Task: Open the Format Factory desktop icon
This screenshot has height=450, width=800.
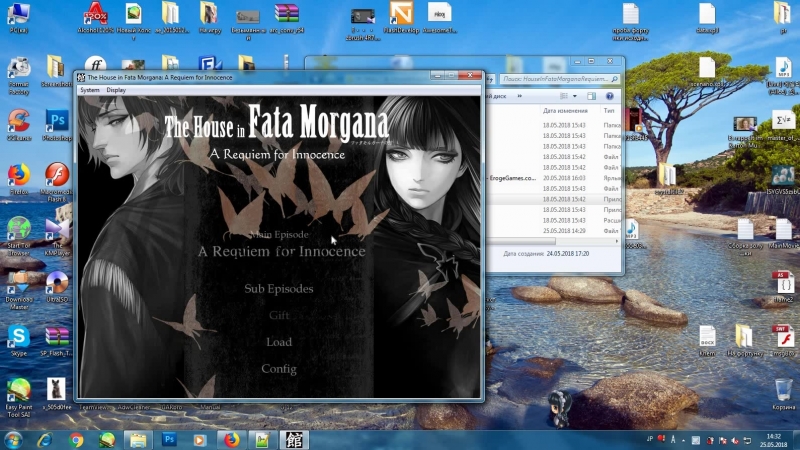Action: coord(19,76)
